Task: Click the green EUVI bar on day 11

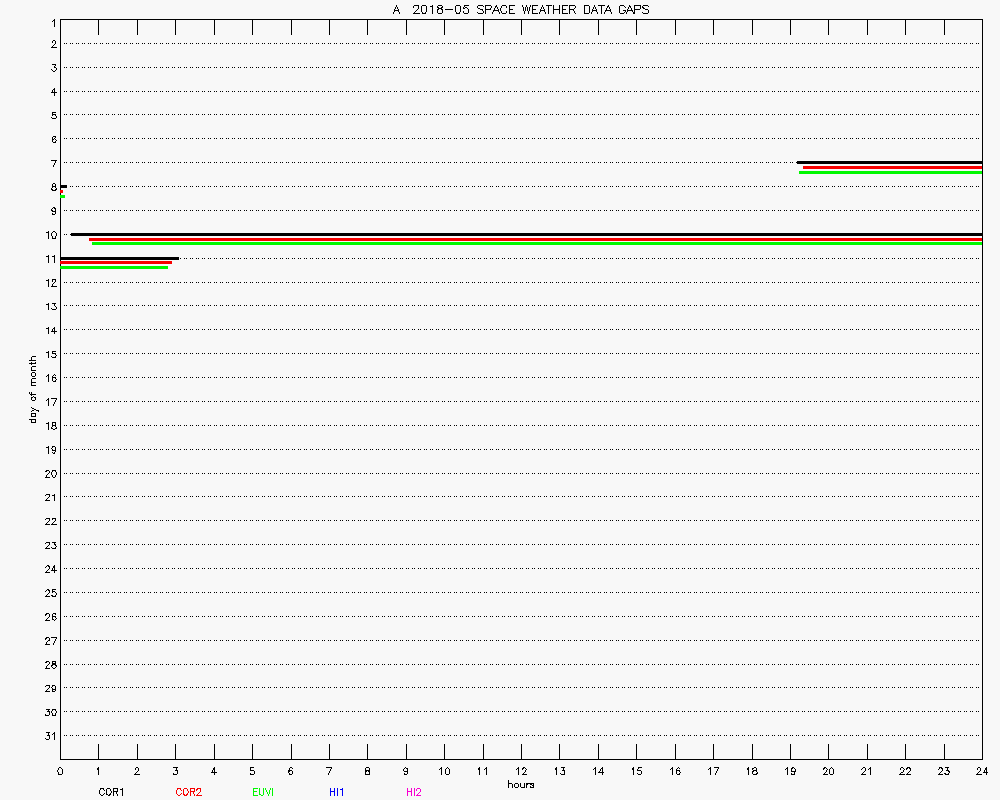Action: (x=114, y=267)
